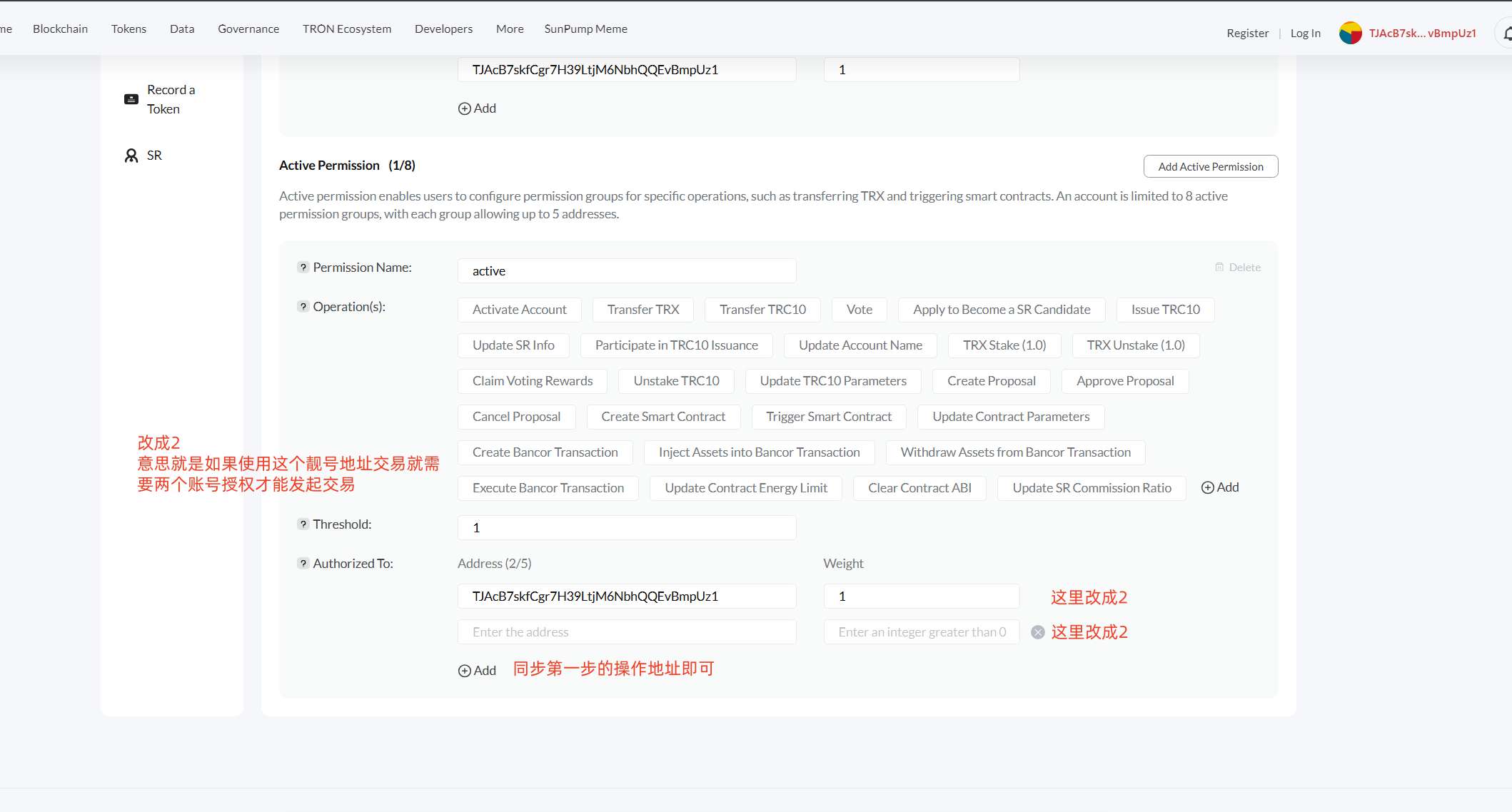
Task: Add another operation with plus Add
Action: pyautogui.click(x=1220, y=487)
